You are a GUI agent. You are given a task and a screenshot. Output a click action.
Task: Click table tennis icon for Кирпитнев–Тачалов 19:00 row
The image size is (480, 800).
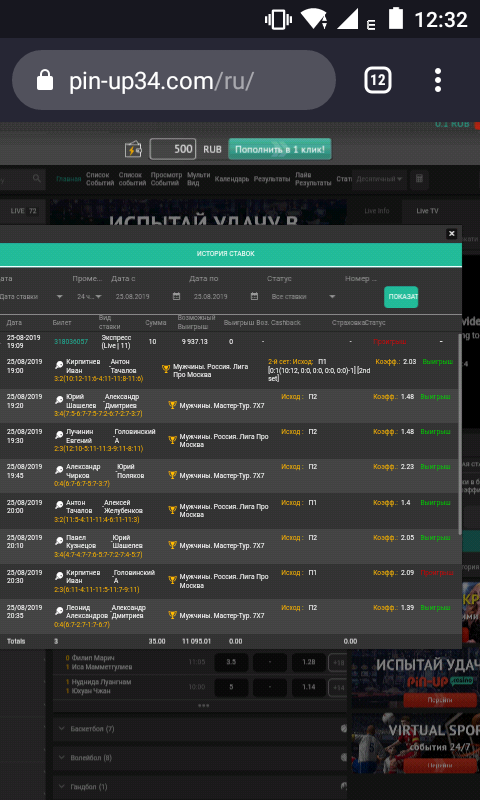pos(59,365)
